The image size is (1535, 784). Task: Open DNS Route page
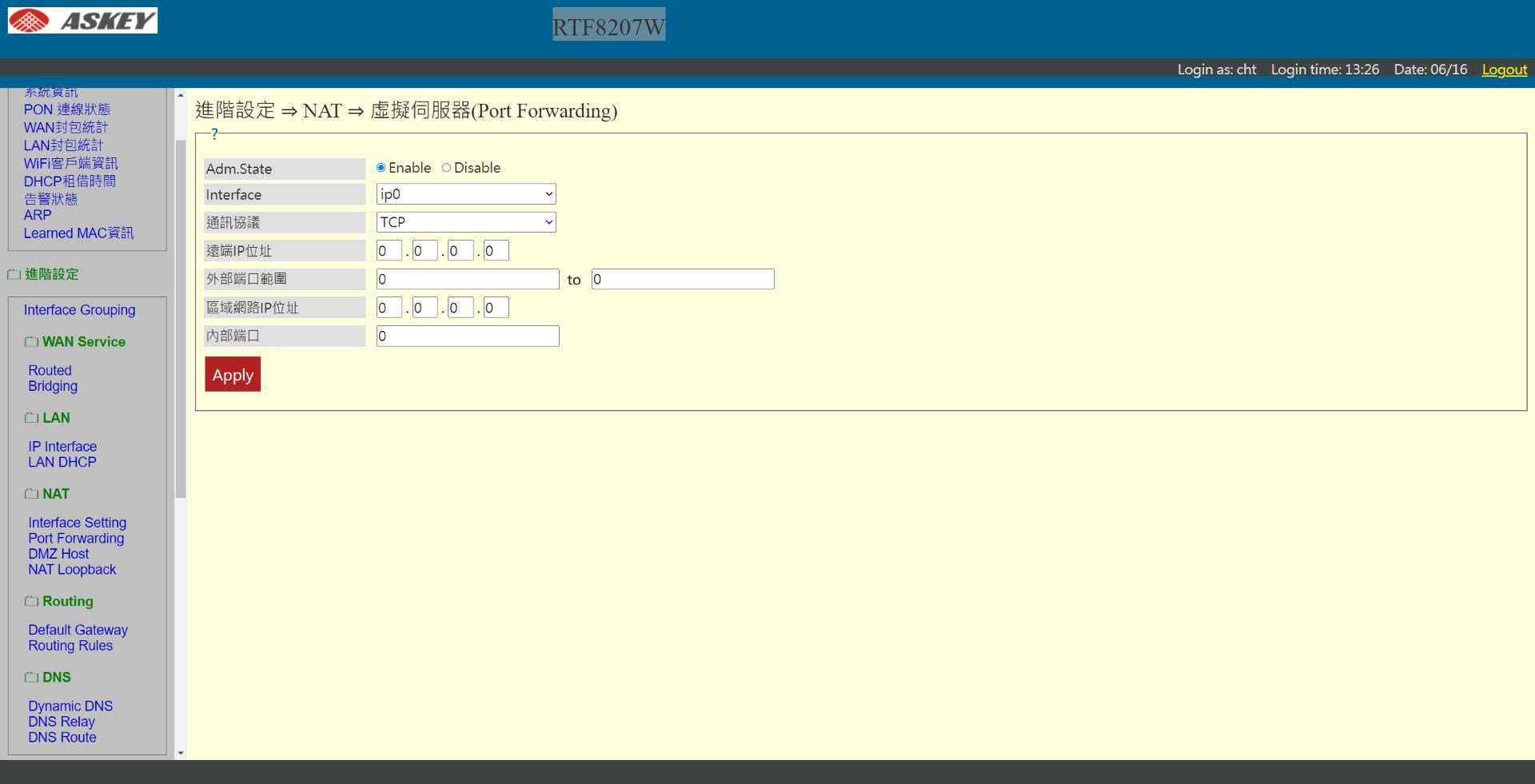pos(62,738)
